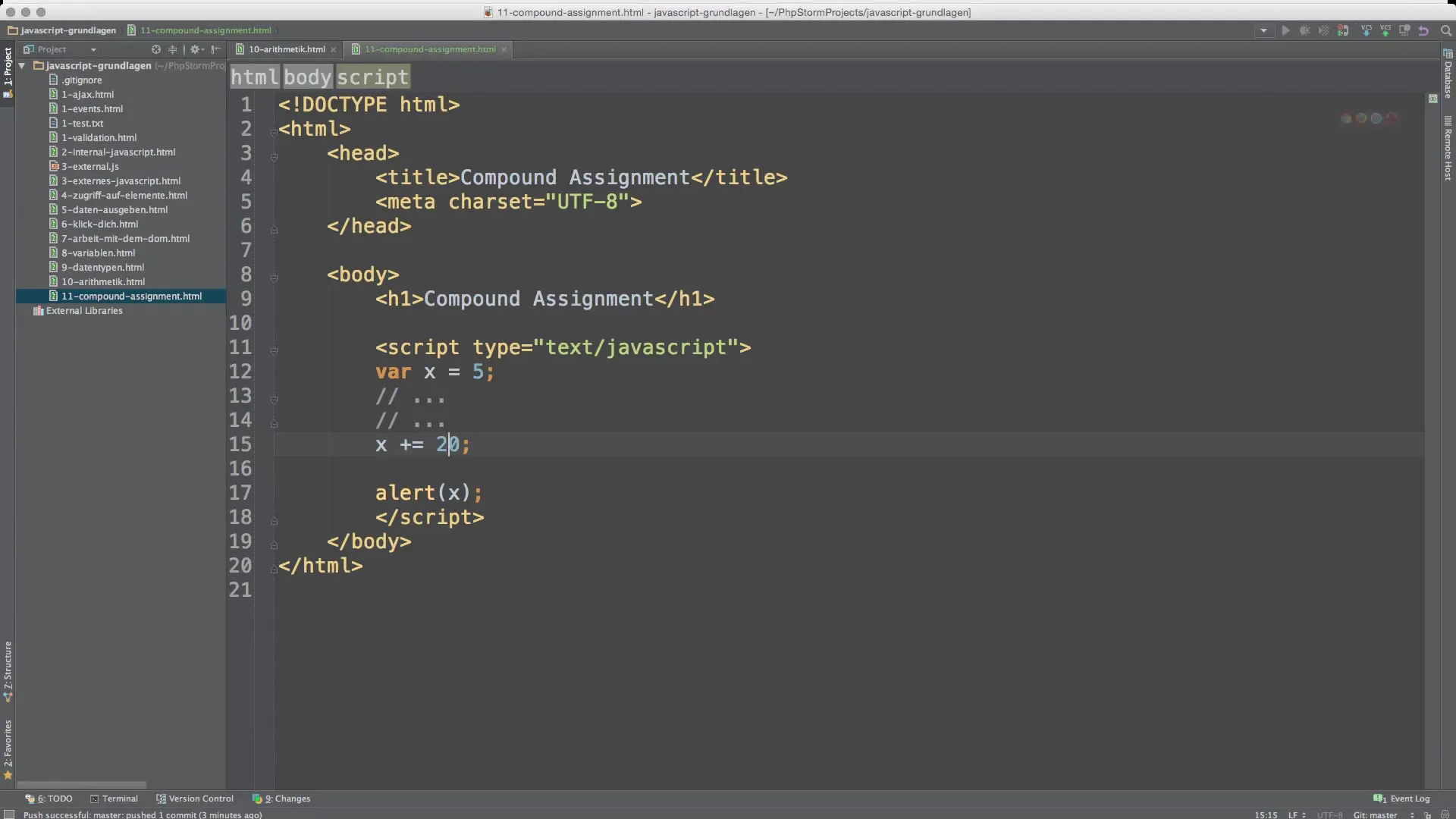Click inspection status indicator above scrollbar
This screenshot has height=819, width=1456.
tap(1432, 99)
